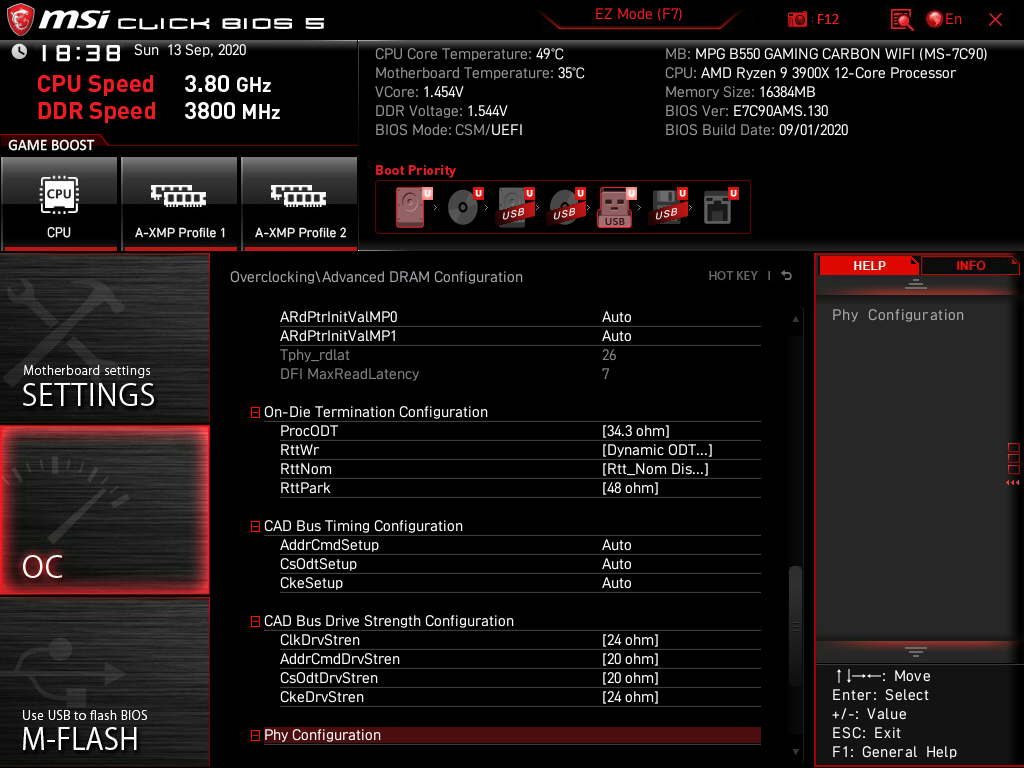Click the DDR Speed 3800 MHz readout
1024x768 pixels.
pyautogui.click(x=159, y=111)
